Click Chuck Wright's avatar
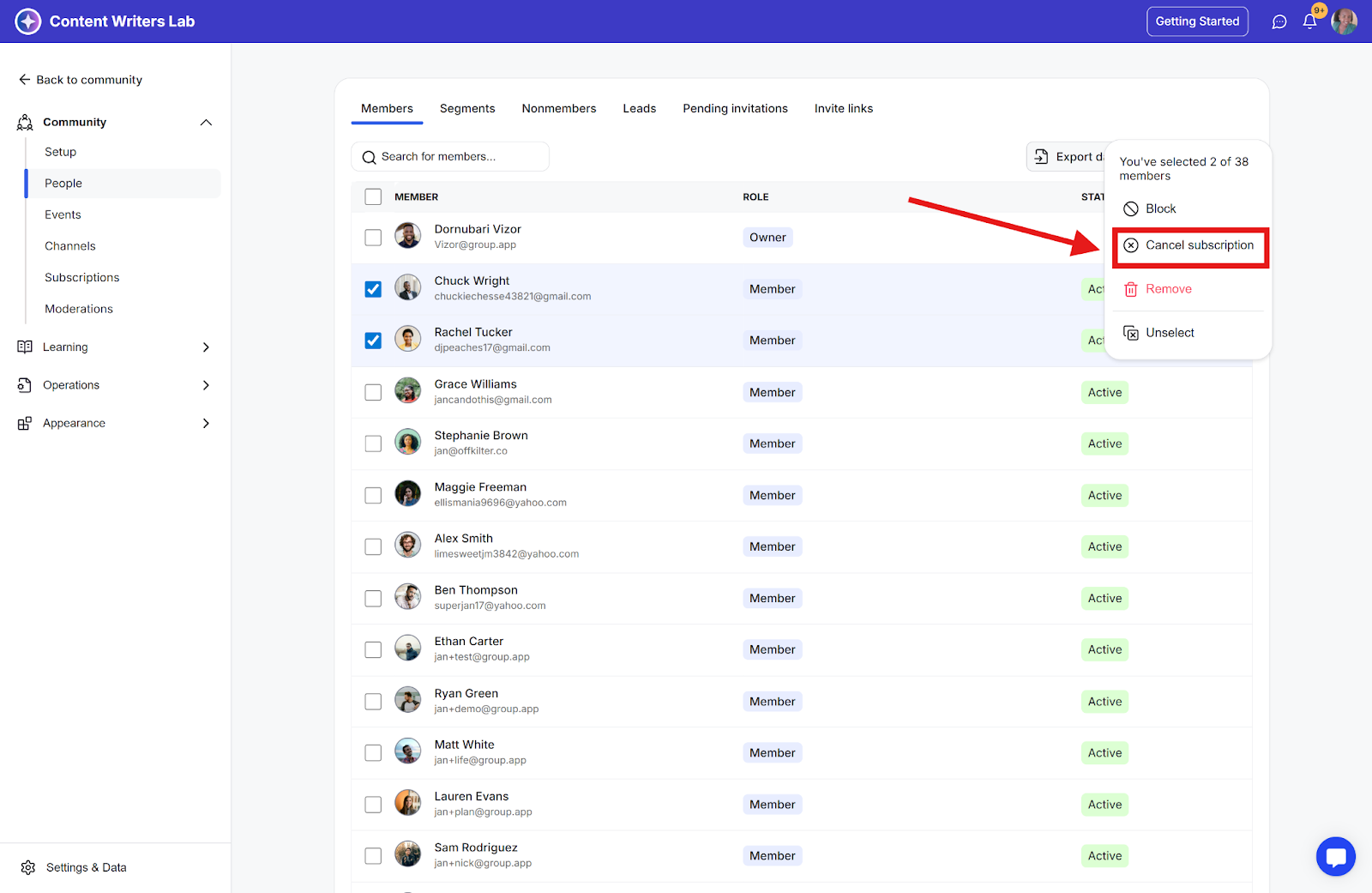The image size is (1372, 893). point(408,287)
